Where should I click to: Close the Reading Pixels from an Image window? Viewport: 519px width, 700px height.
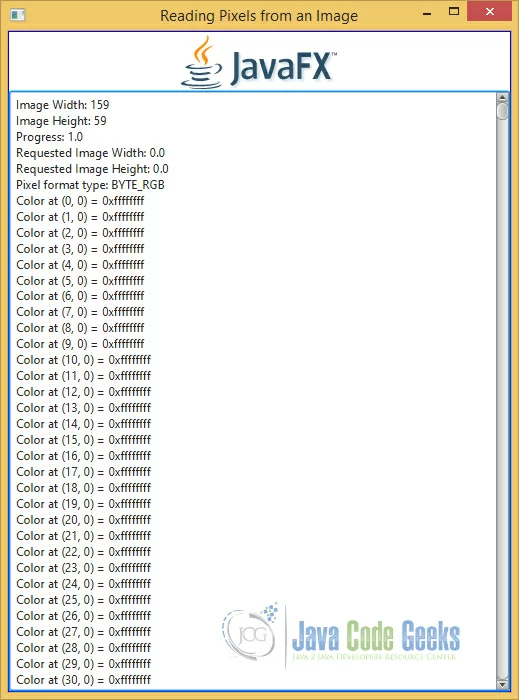tap(490, 12)
